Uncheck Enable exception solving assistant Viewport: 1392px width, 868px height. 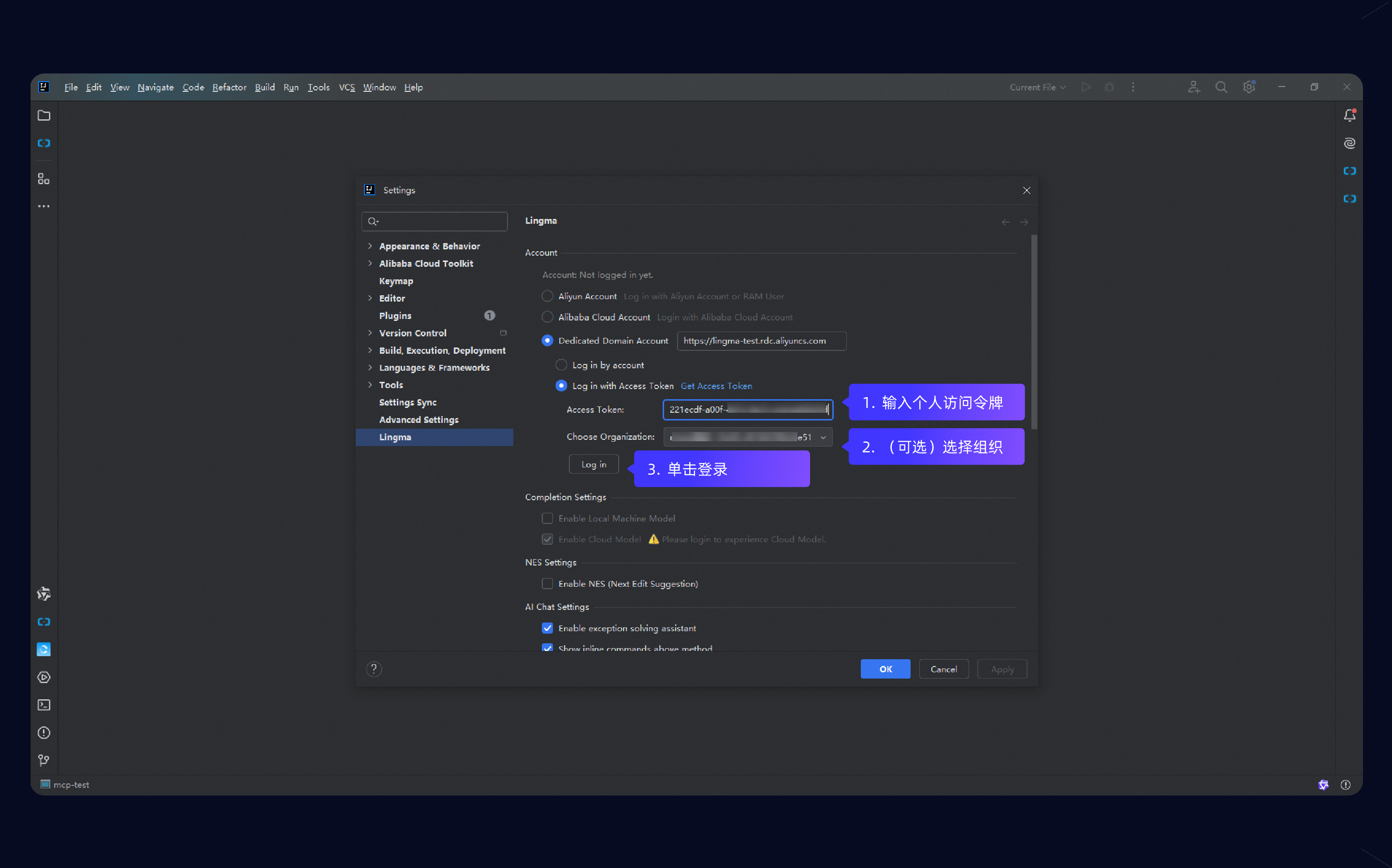(x=547, y=628)
